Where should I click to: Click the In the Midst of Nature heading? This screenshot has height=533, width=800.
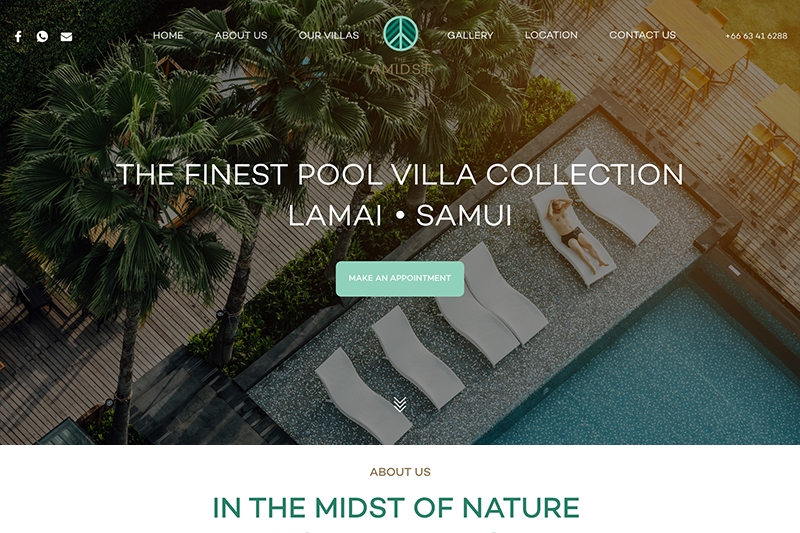pos(396,507)
